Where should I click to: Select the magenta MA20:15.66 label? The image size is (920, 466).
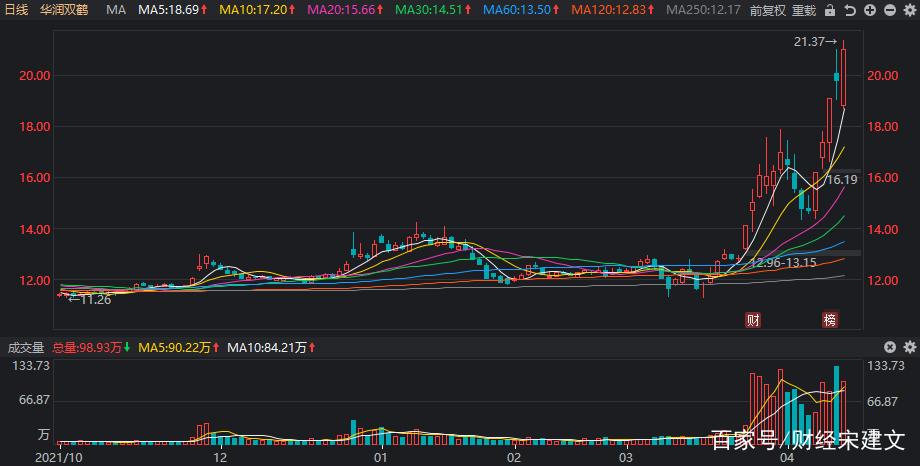click(345, 10)
